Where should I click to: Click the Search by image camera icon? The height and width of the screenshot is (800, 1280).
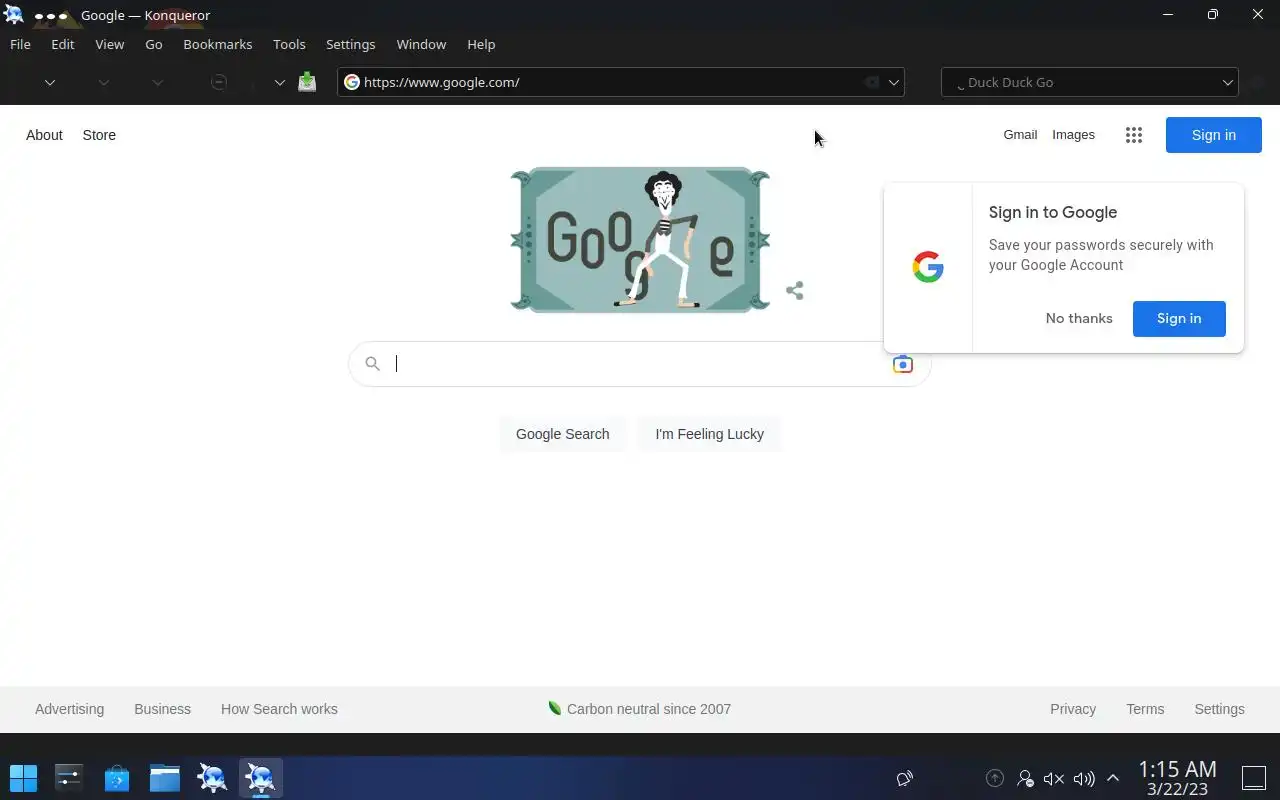click(x=903, y=364)
